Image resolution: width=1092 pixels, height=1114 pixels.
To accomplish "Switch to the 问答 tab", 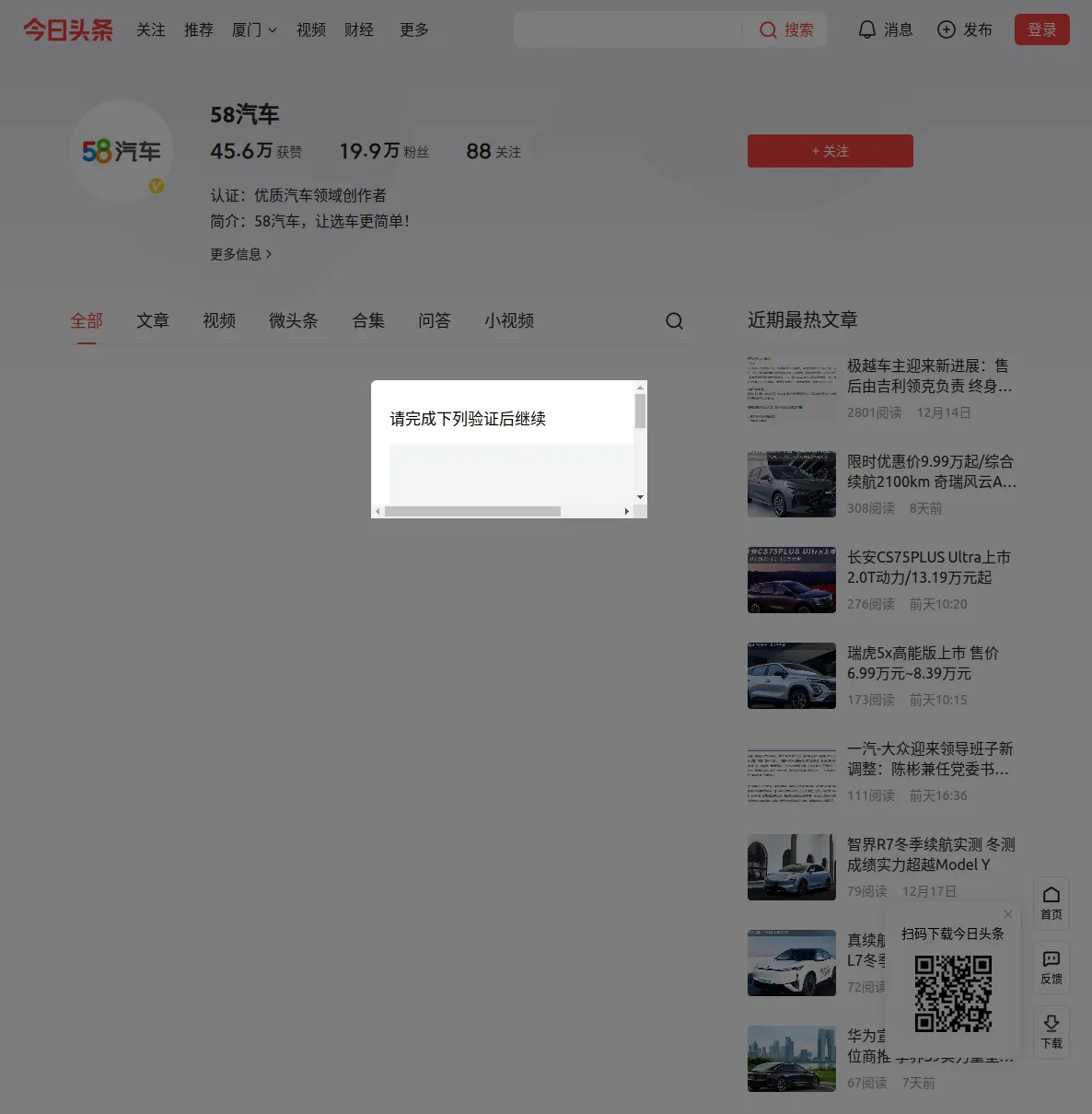I will (x=435, y=320).
